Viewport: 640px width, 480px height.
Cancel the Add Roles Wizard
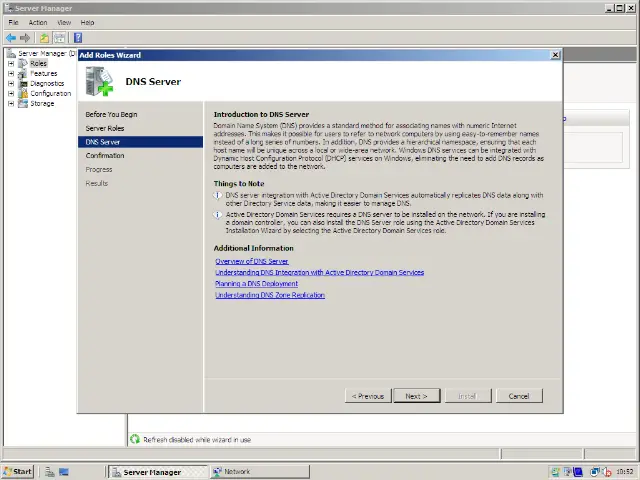click(519, 396)
